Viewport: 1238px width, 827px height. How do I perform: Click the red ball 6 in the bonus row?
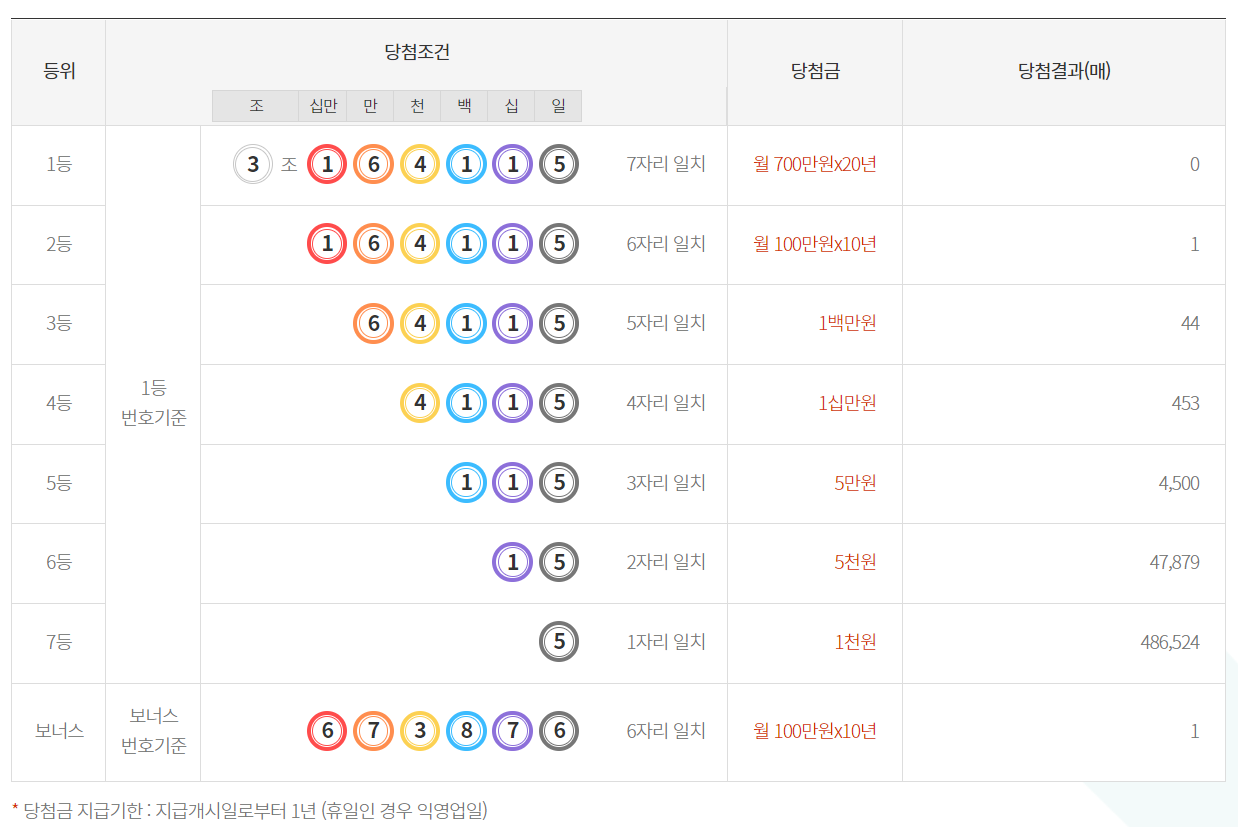(x=326, y=731)
